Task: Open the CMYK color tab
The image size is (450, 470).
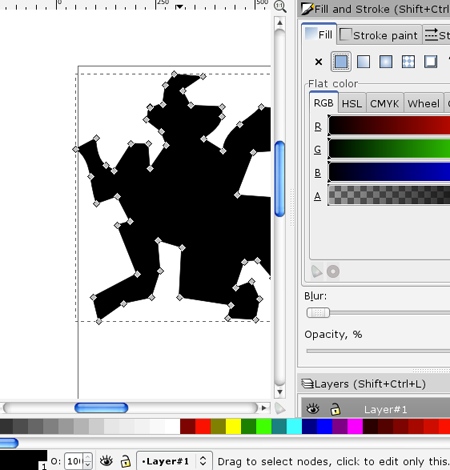Action: pos(384,104)
